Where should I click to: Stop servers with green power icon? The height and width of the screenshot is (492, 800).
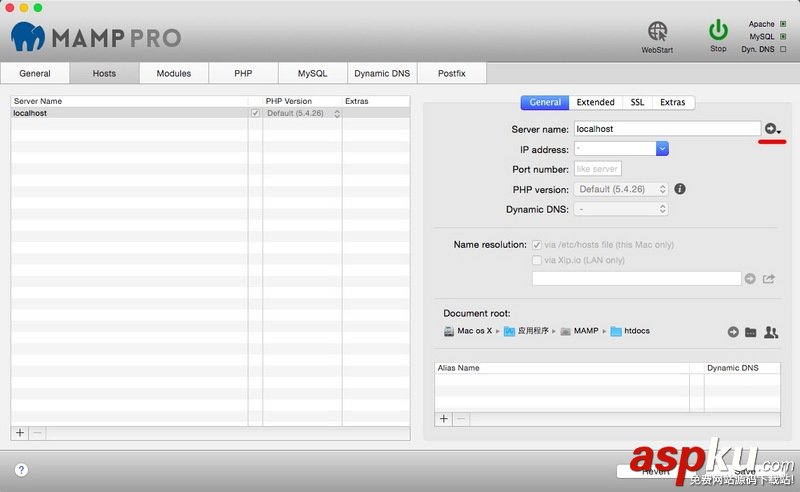pos(718,30)
